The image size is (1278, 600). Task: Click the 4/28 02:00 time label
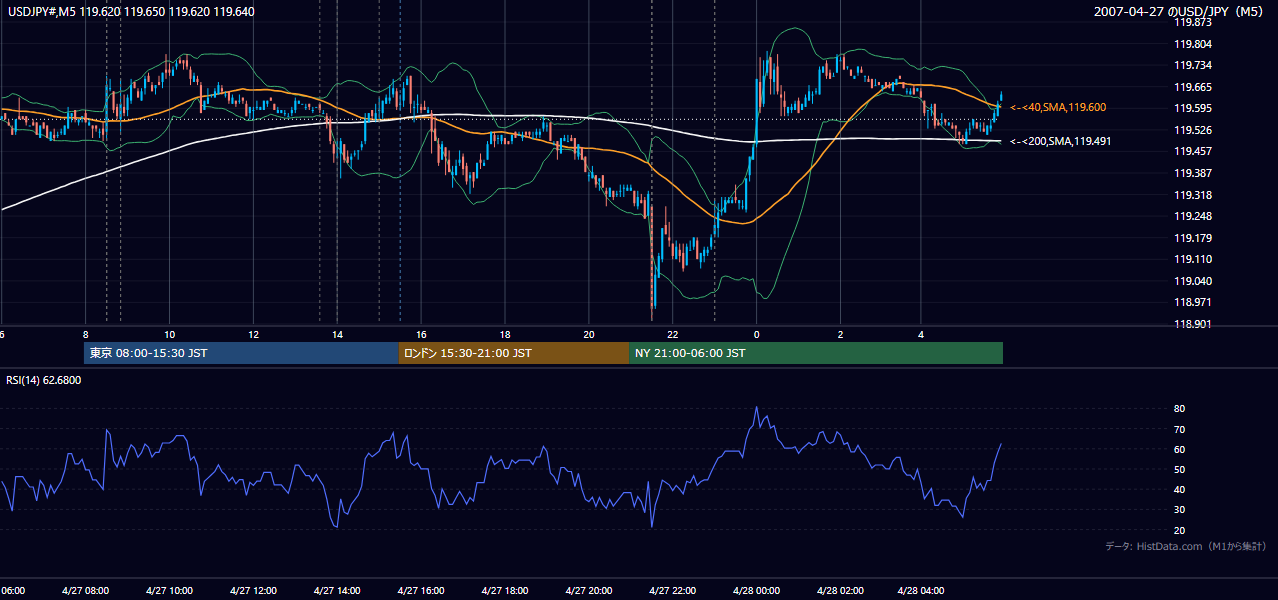point(839,591)
